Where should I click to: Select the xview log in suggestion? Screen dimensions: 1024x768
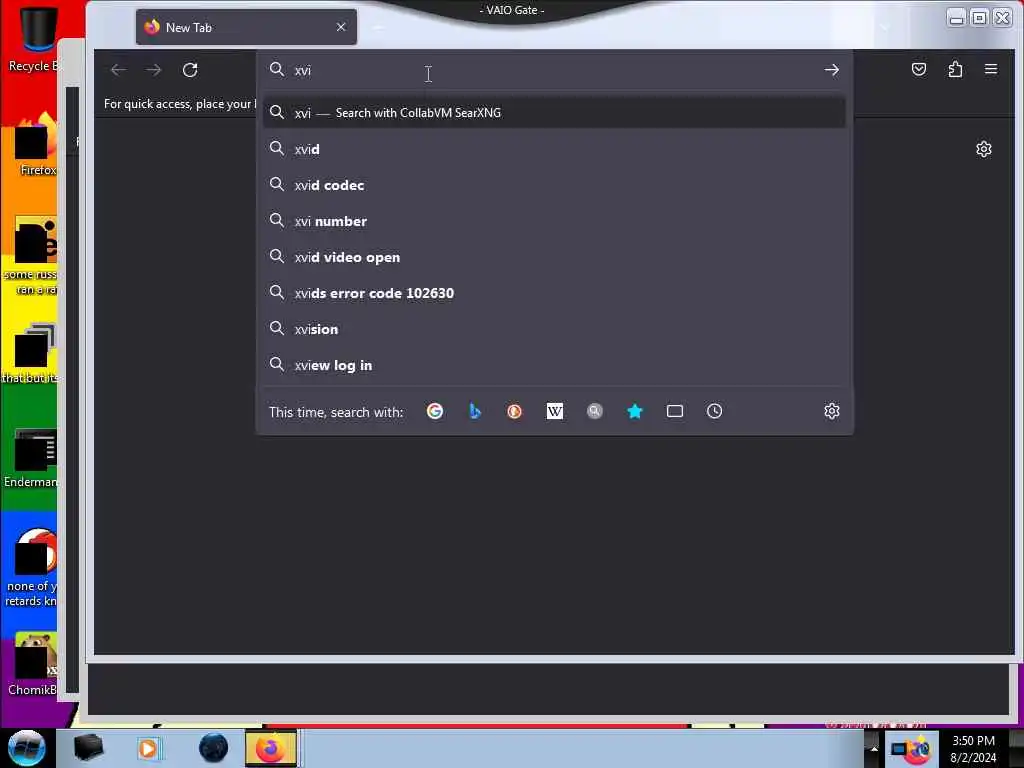554,365
